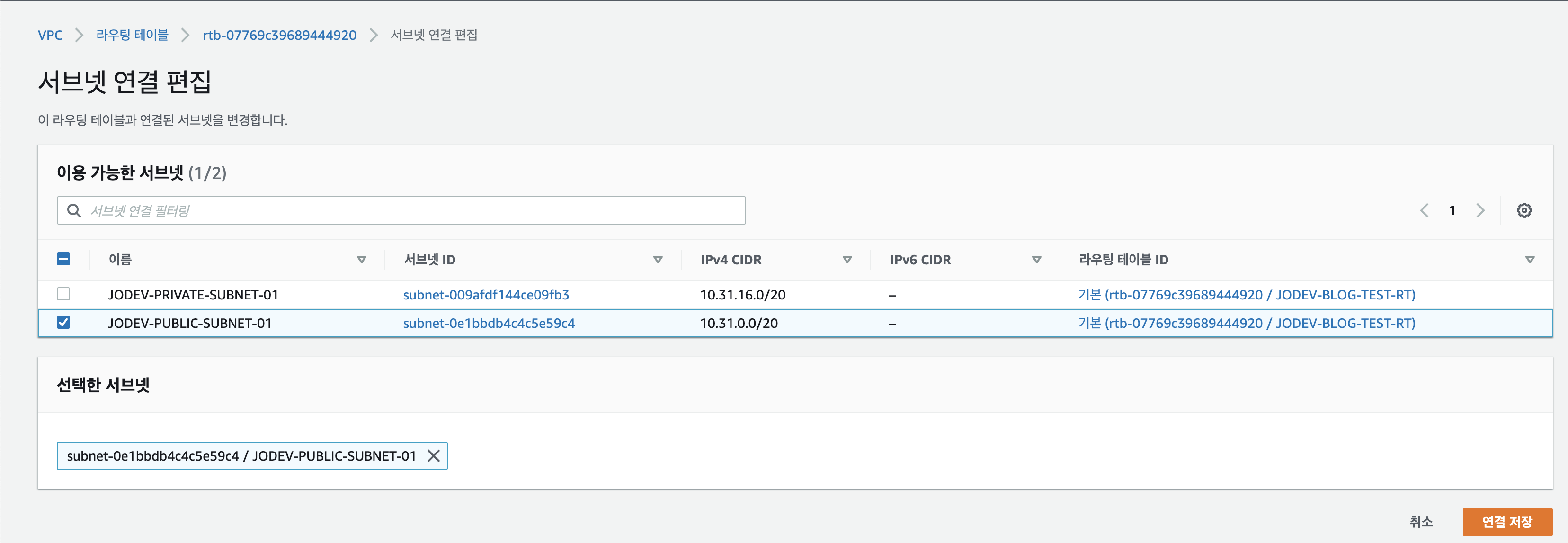The height and width of the screenshot is (543, 1568).
Task: Toggle the select-all subnets header checkbox
Action: coord(63,259)
